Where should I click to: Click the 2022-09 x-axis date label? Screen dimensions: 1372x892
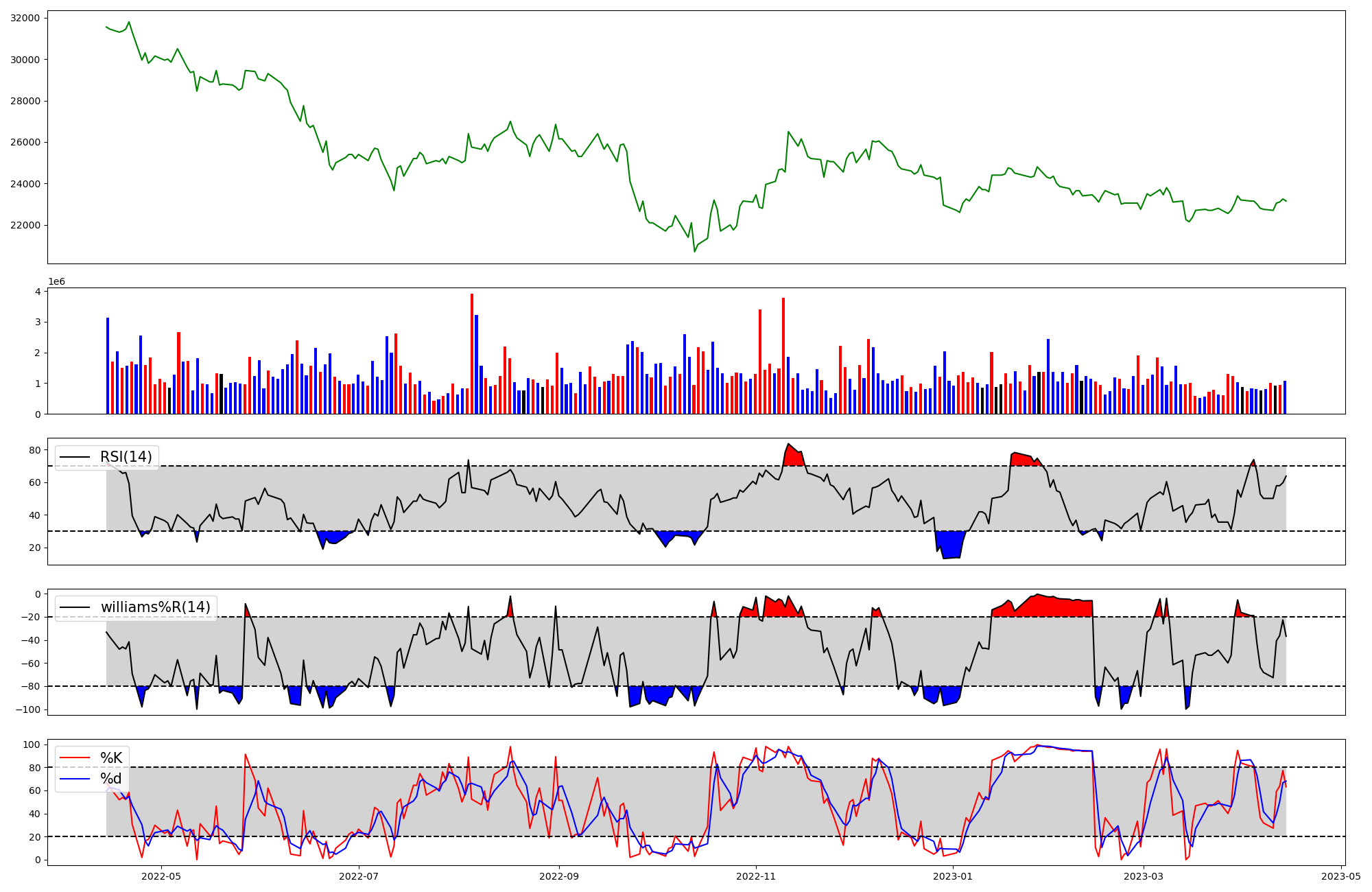pos(559,876)
